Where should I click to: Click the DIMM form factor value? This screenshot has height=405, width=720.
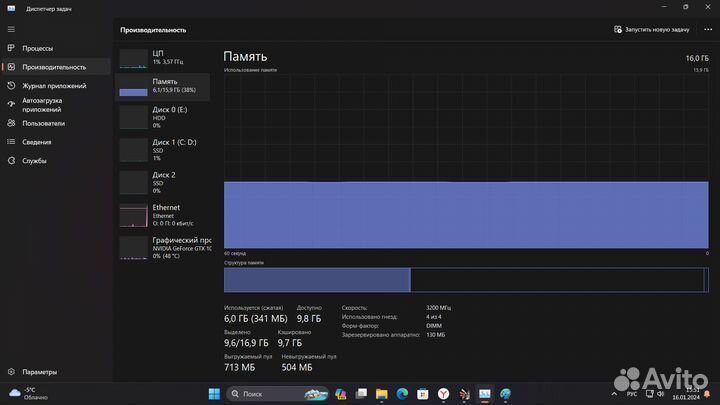click(x=434, y=326)
